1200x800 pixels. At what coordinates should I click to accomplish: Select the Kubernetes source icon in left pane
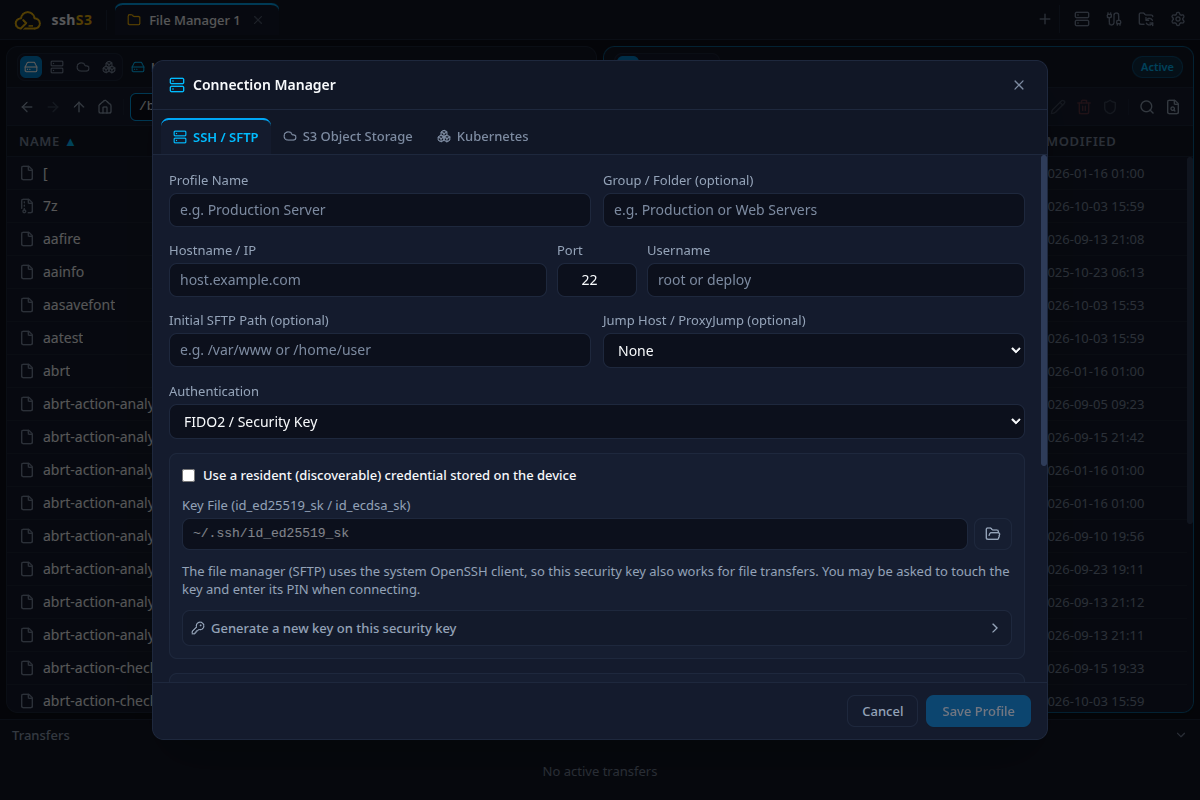point(109,67)
